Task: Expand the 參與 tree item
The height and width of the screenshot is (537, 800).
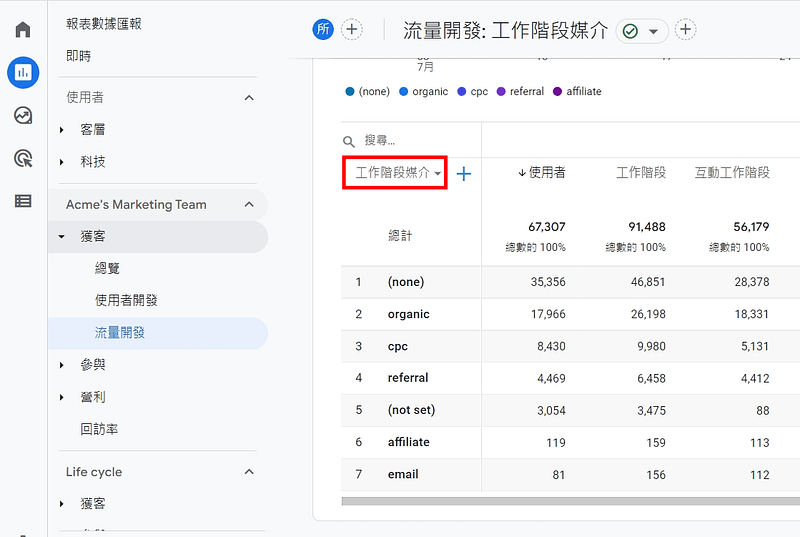Action: 61,365
